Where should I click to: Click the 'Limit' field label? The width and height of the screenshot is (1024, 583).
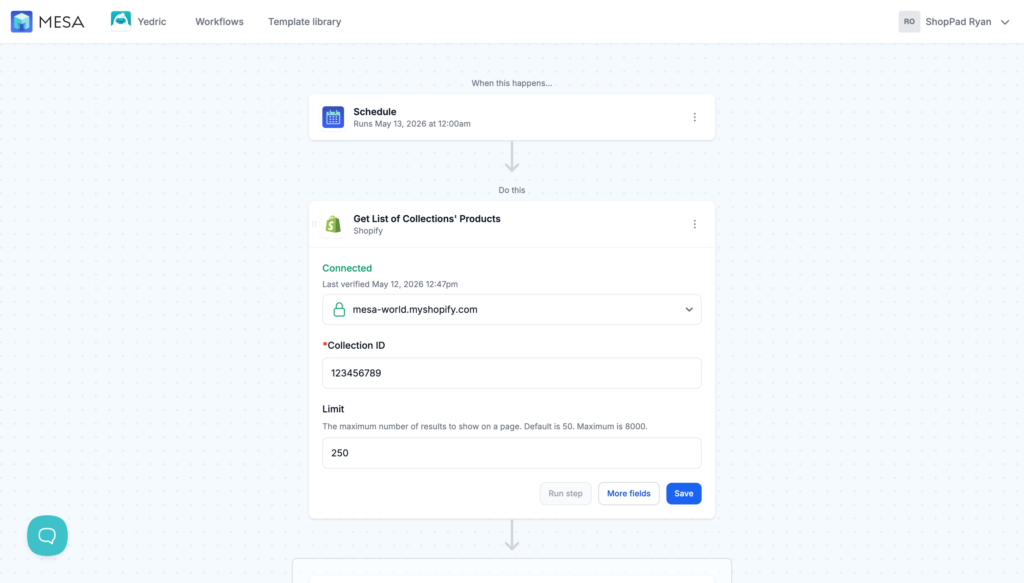coord(333,409)
